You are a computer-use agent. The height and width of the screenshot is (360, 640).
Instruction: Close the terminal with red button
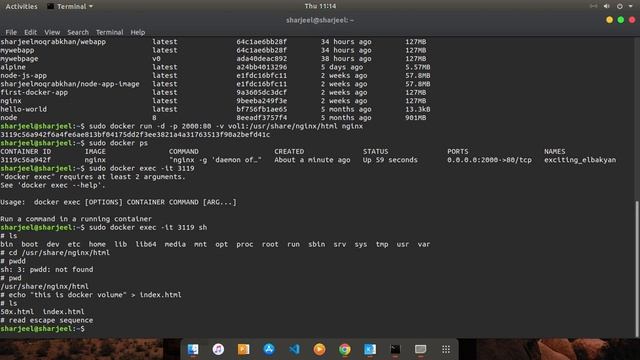[632, 20]
